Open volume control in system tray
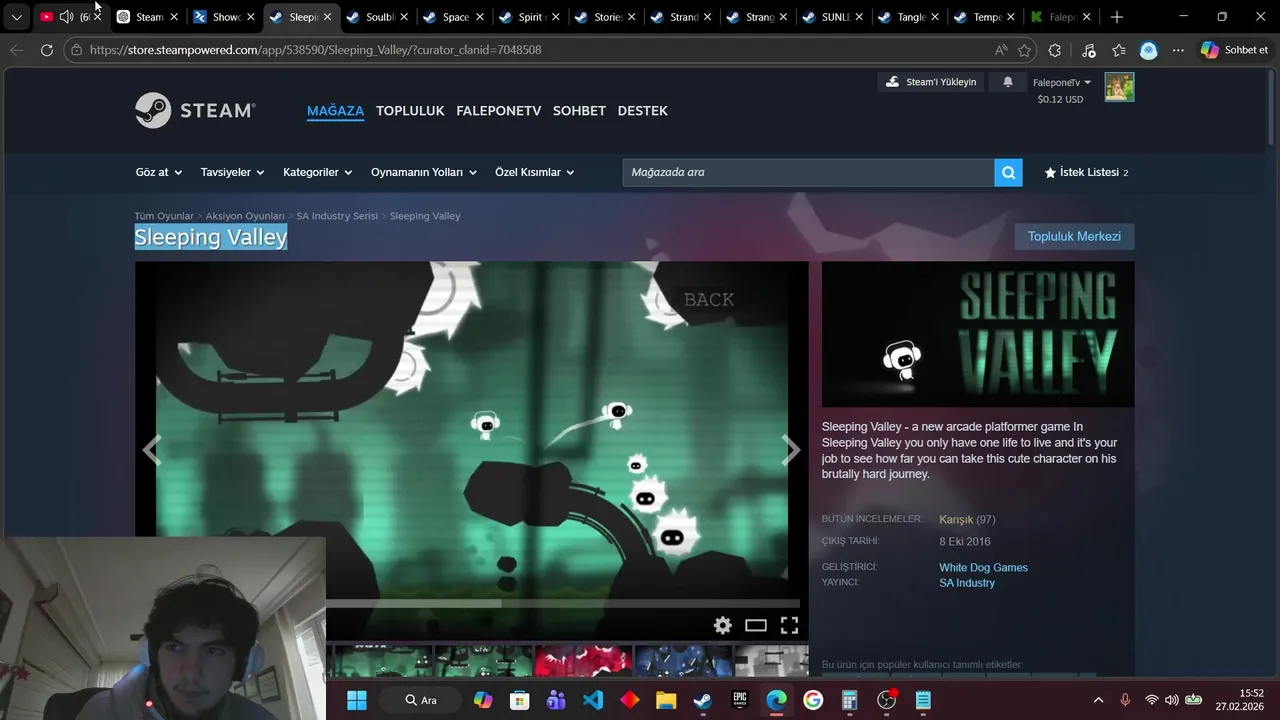Image resolution: width=1280 pixels, height=720 pixels. (1172, 700)
